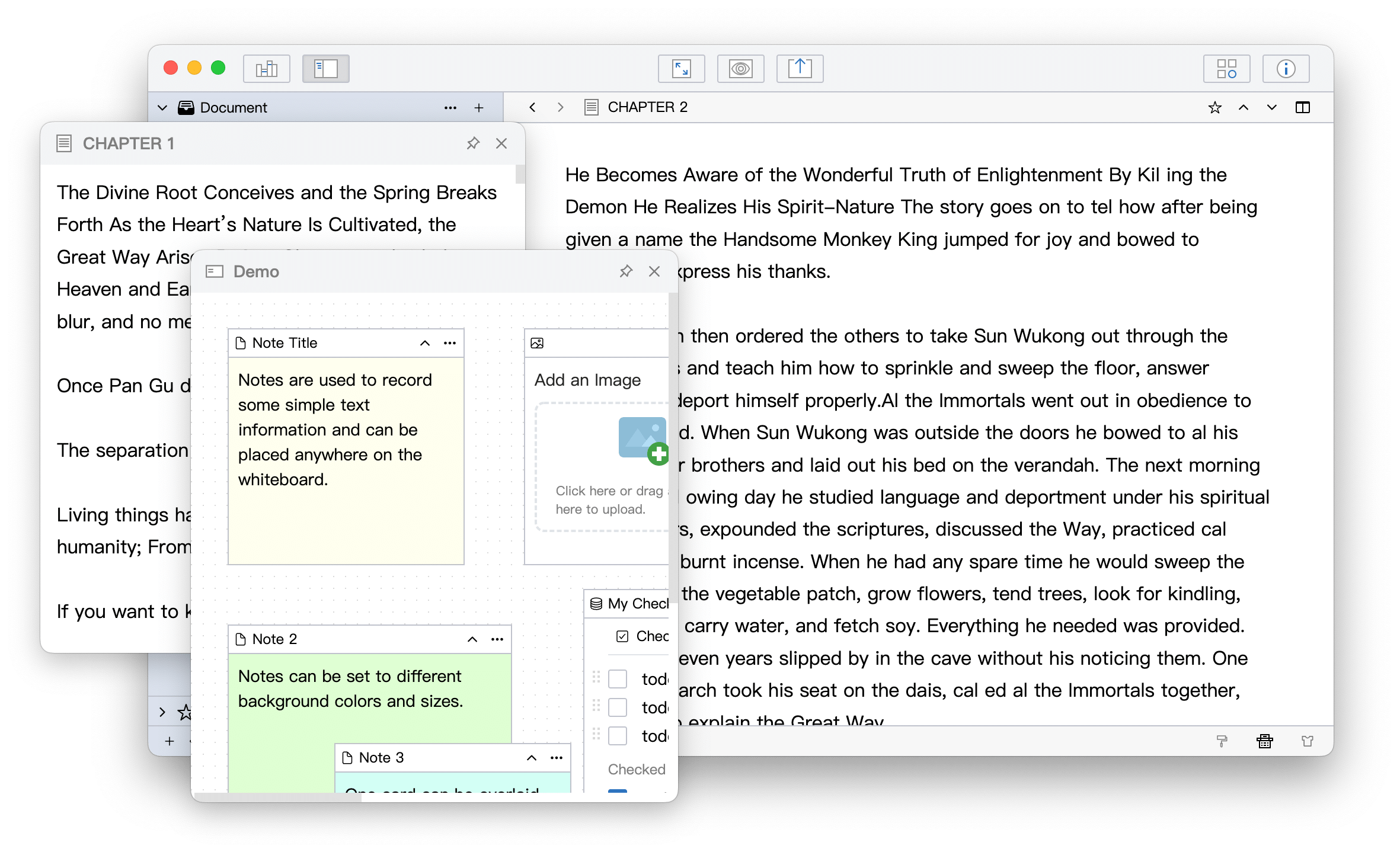Tick the first todo checkbox in My Checklist

click(x=618, y=679)
